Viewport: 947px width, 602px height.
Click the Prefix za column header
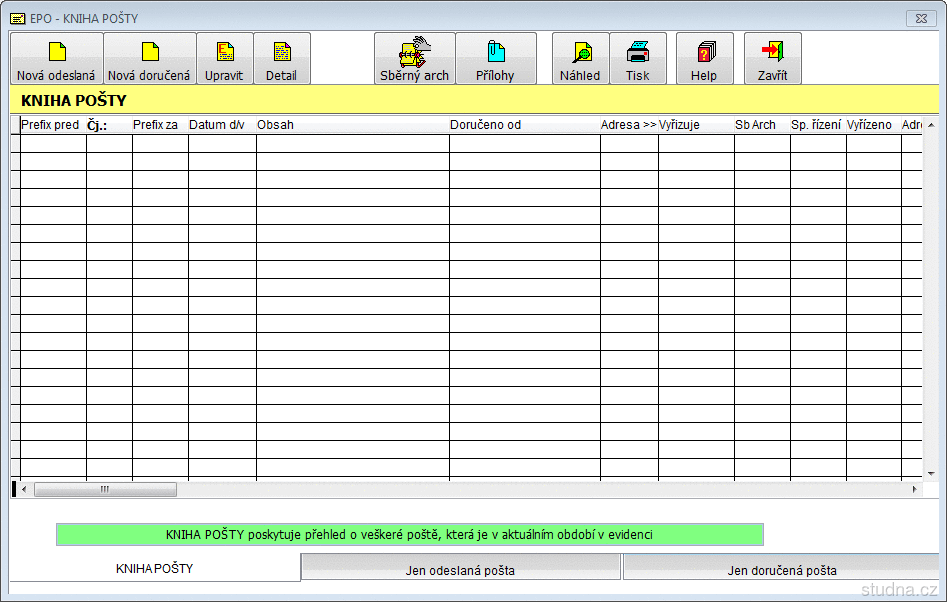click(x=160, y=125)
